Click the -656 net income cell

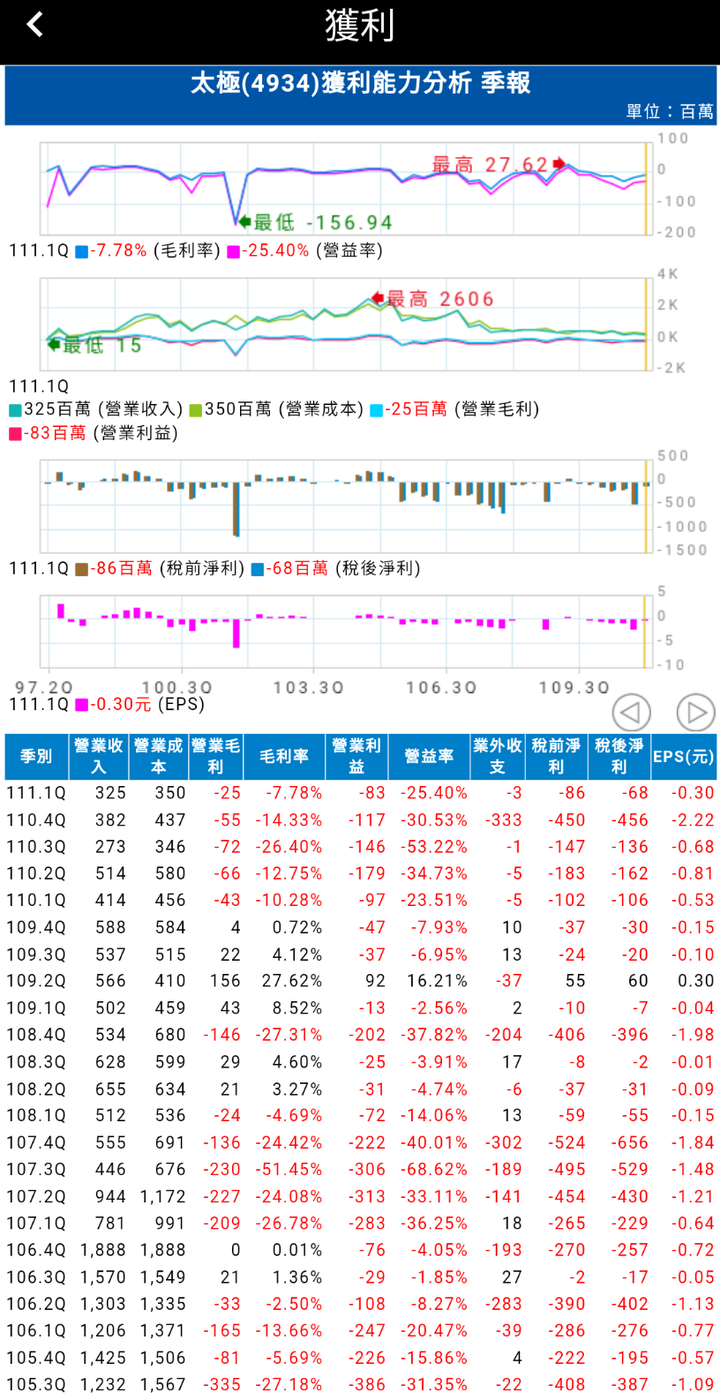(x=630, y=1143)
